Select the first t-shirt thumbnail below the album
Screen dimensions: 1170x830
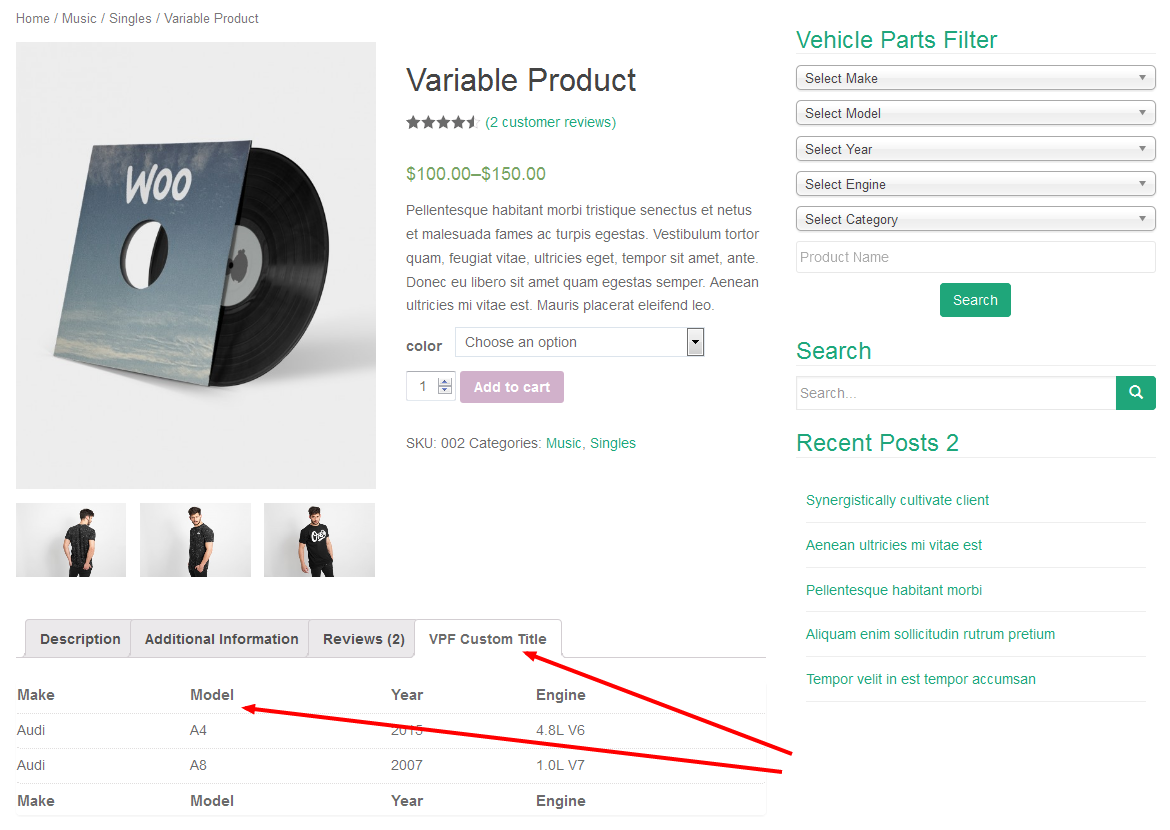click(70, 540)
